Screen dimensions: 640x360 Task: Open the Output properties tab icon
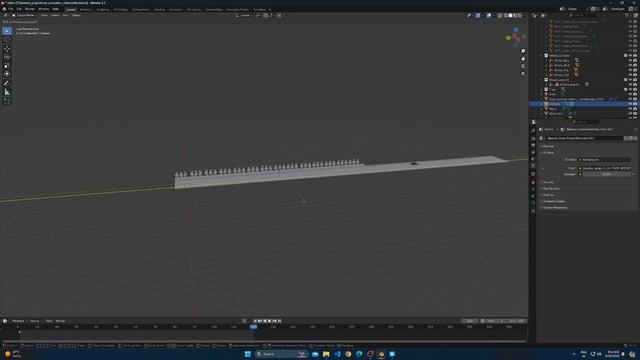pyautogui.click(x=533, y=145)
